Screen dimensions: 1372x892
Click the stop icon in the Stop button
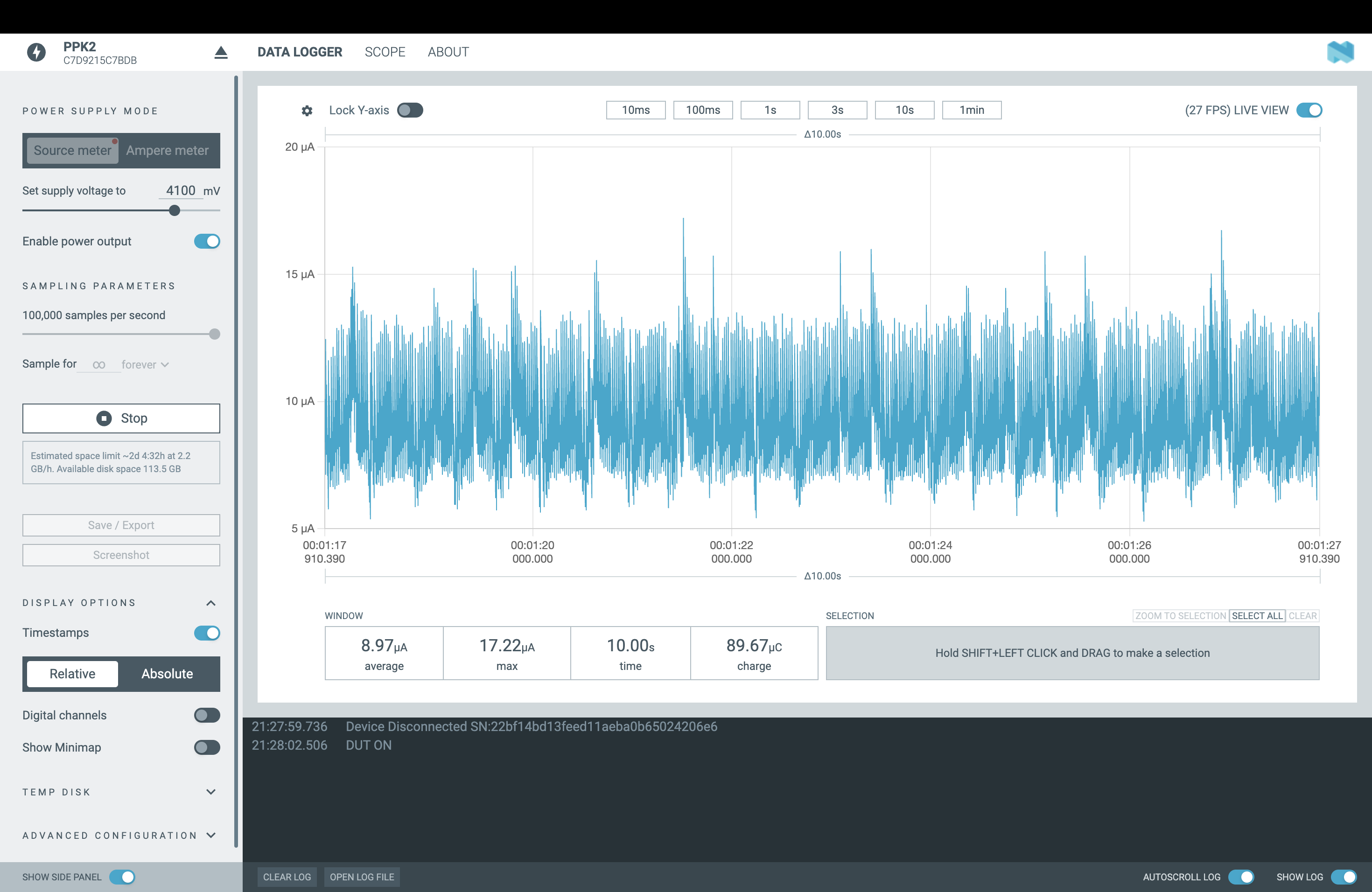pyautogui.click(x=104, y=418)
